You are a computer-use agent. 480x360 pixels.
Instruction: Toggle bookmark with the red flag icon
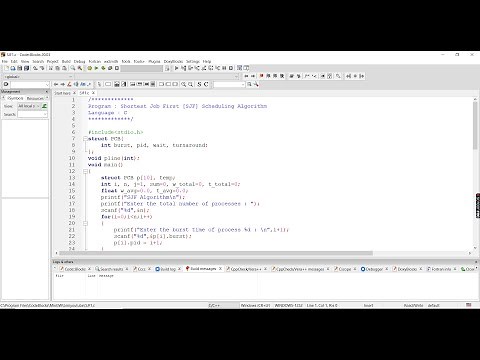261,76
